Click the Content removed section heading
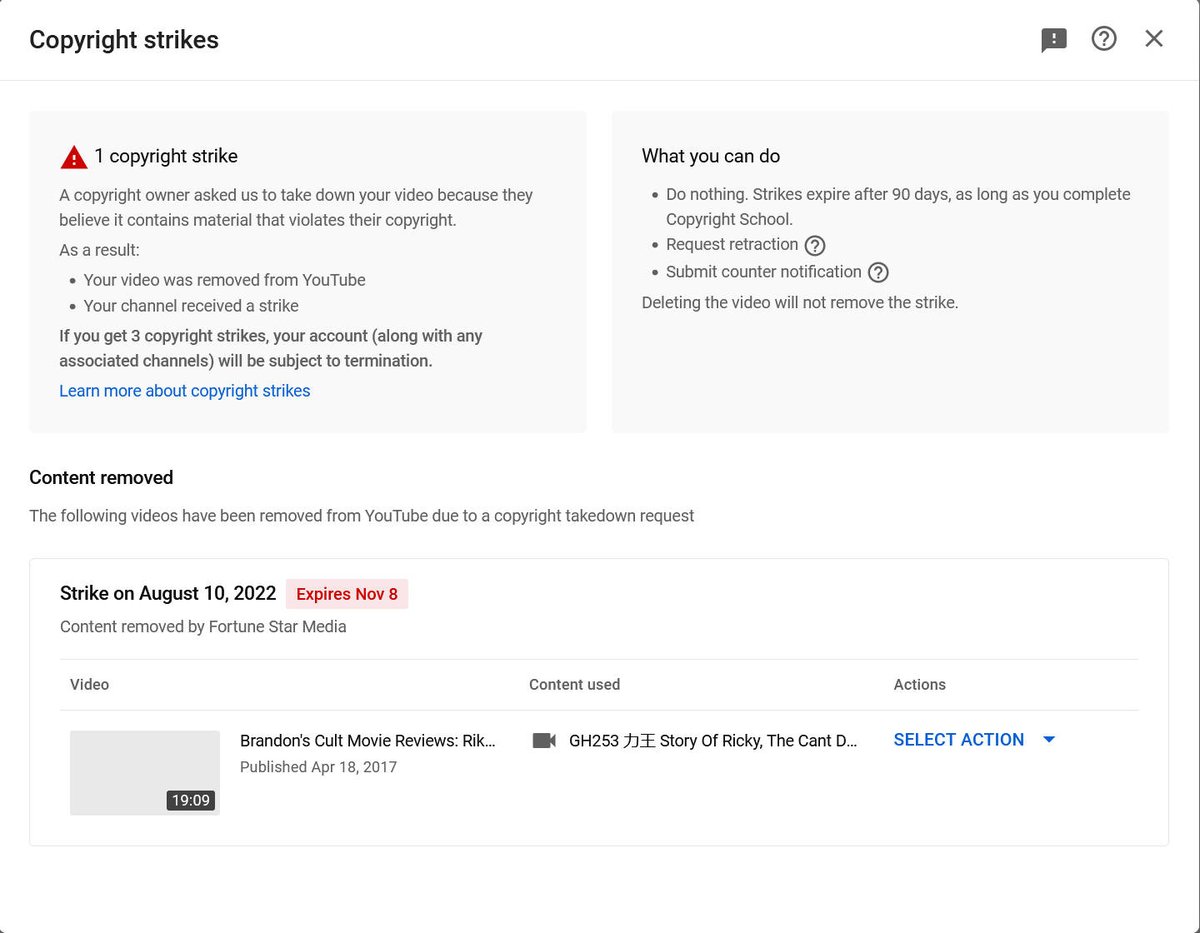This screenshot has width=1200, height=933. pyautogui.click(x=101, y=478)
